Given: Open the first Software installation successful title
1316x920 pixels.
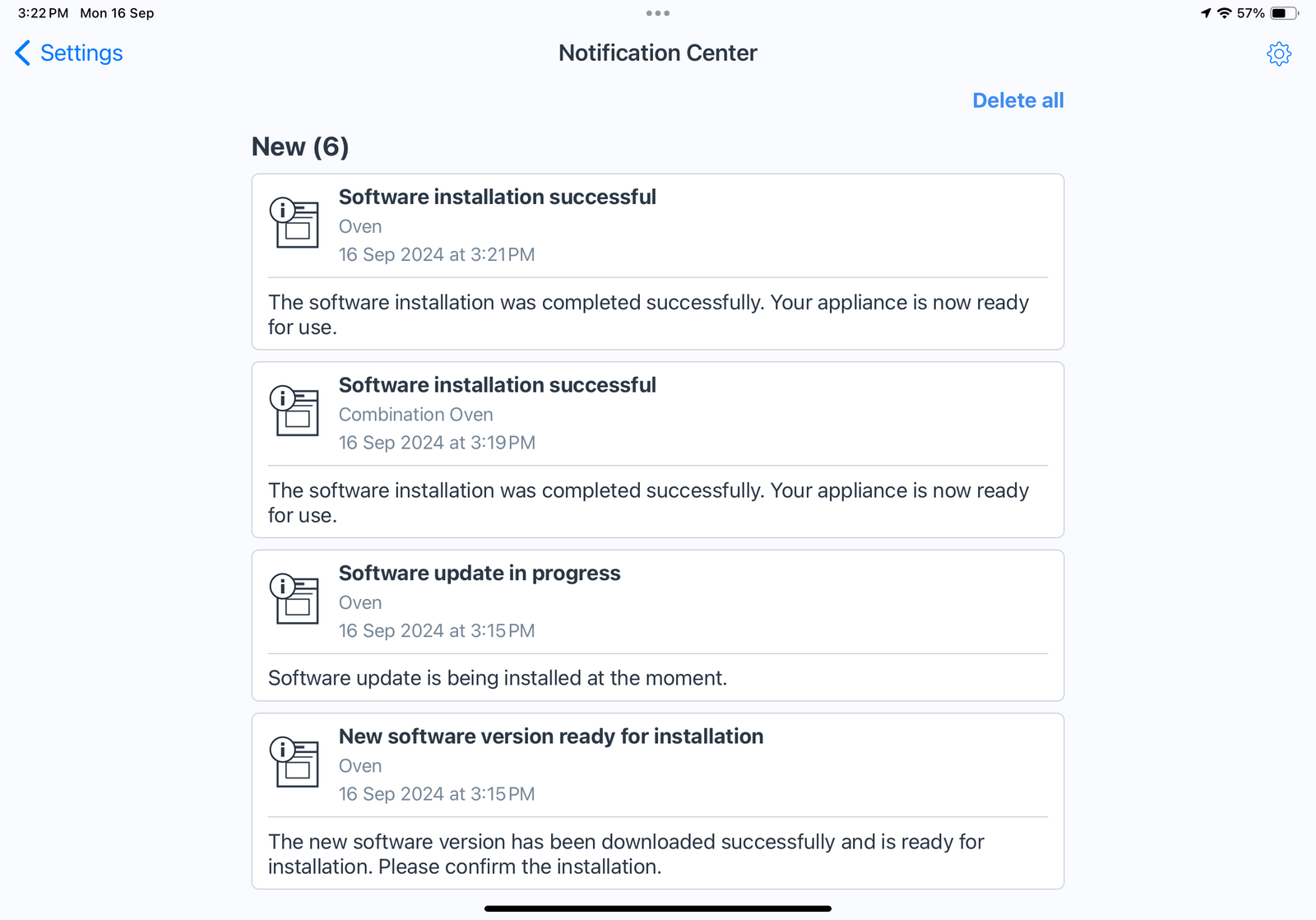Looking at the screenshot, I should click(497, 197).
